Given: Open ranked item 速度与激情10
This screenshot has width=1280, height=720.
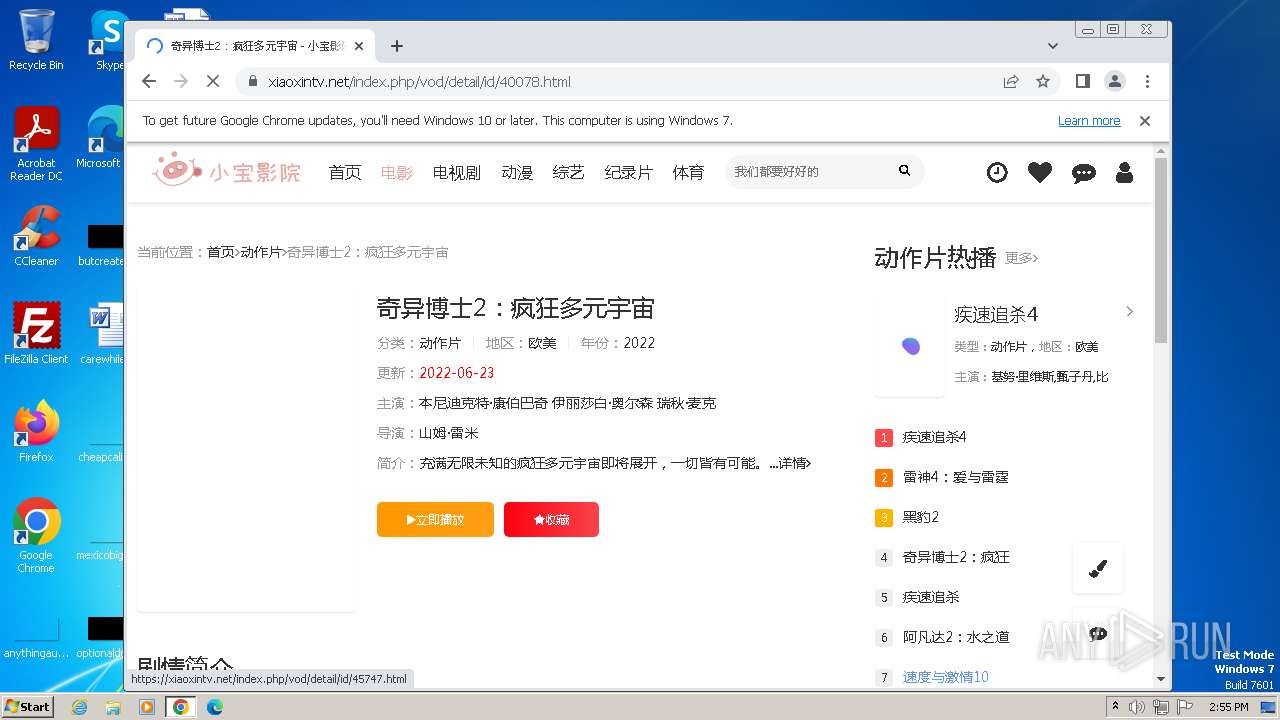Looking at the screenshot, I should click(x=945, y=677).
